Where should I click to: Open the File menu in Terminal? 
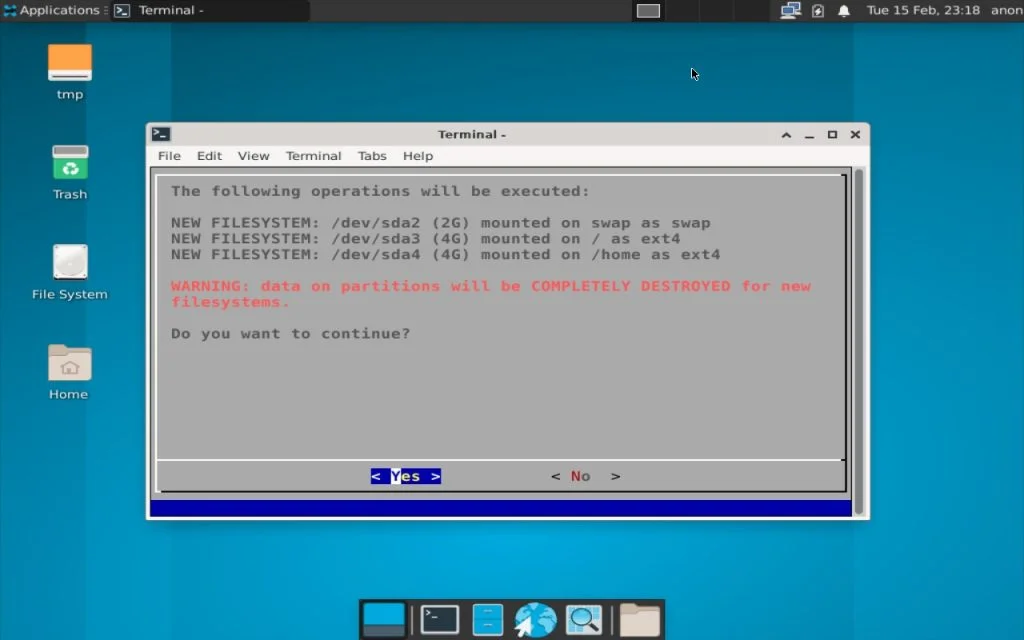click(x=168, y=156)
